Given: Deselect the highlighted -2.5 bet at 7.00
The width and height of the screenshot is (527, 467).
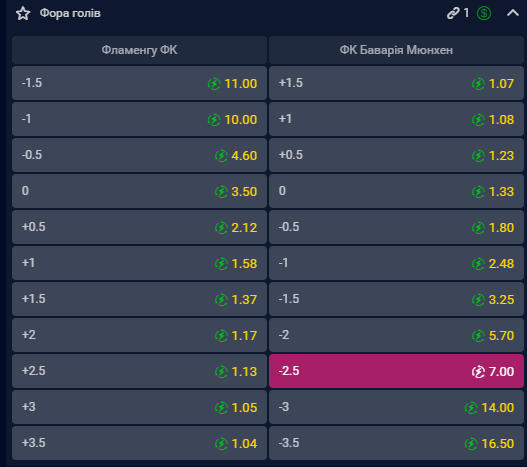Looking at the screenshot, I should pos(396,371).
